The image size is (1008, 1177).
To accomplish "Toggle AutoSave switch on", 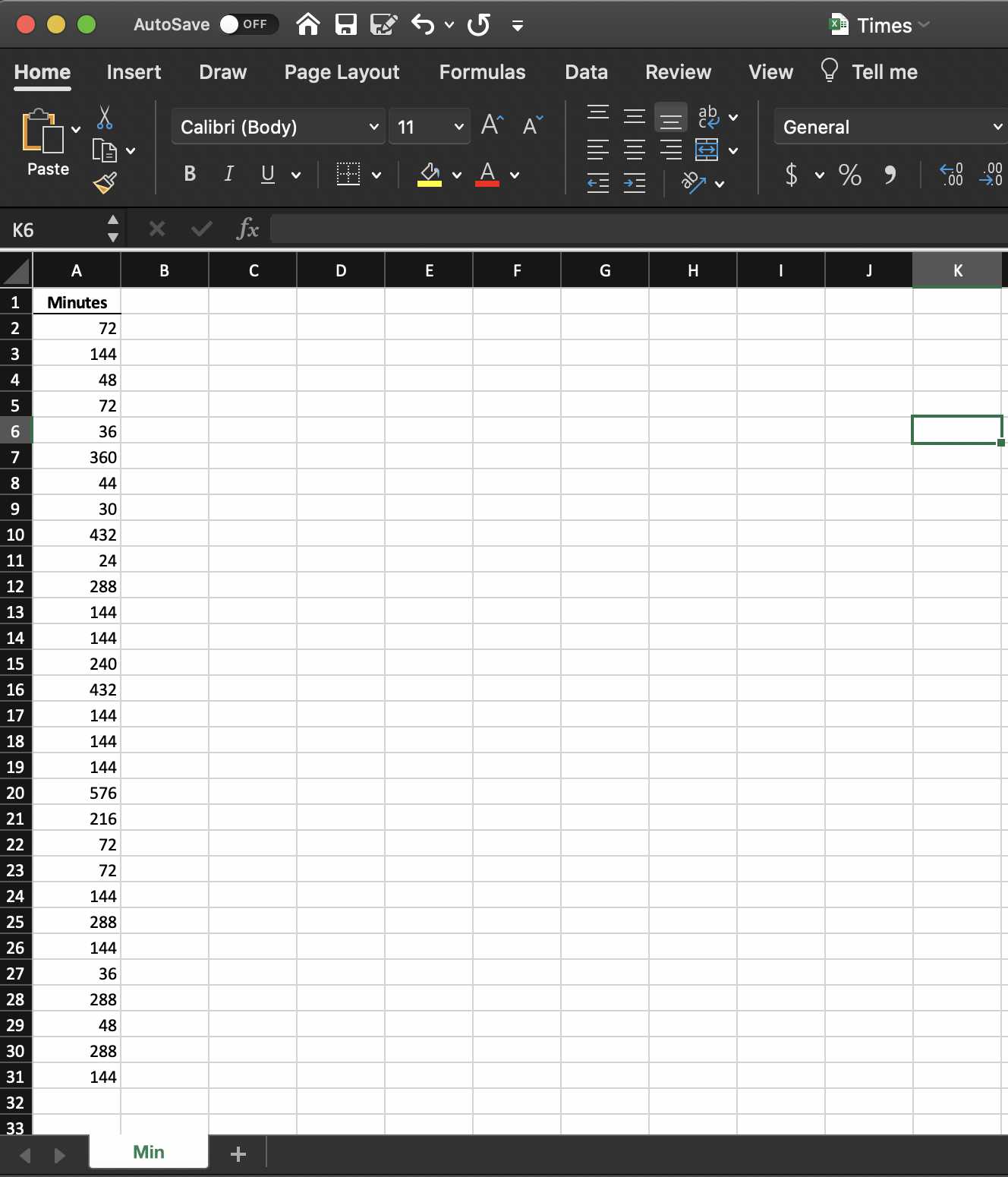I will (249, 24).
